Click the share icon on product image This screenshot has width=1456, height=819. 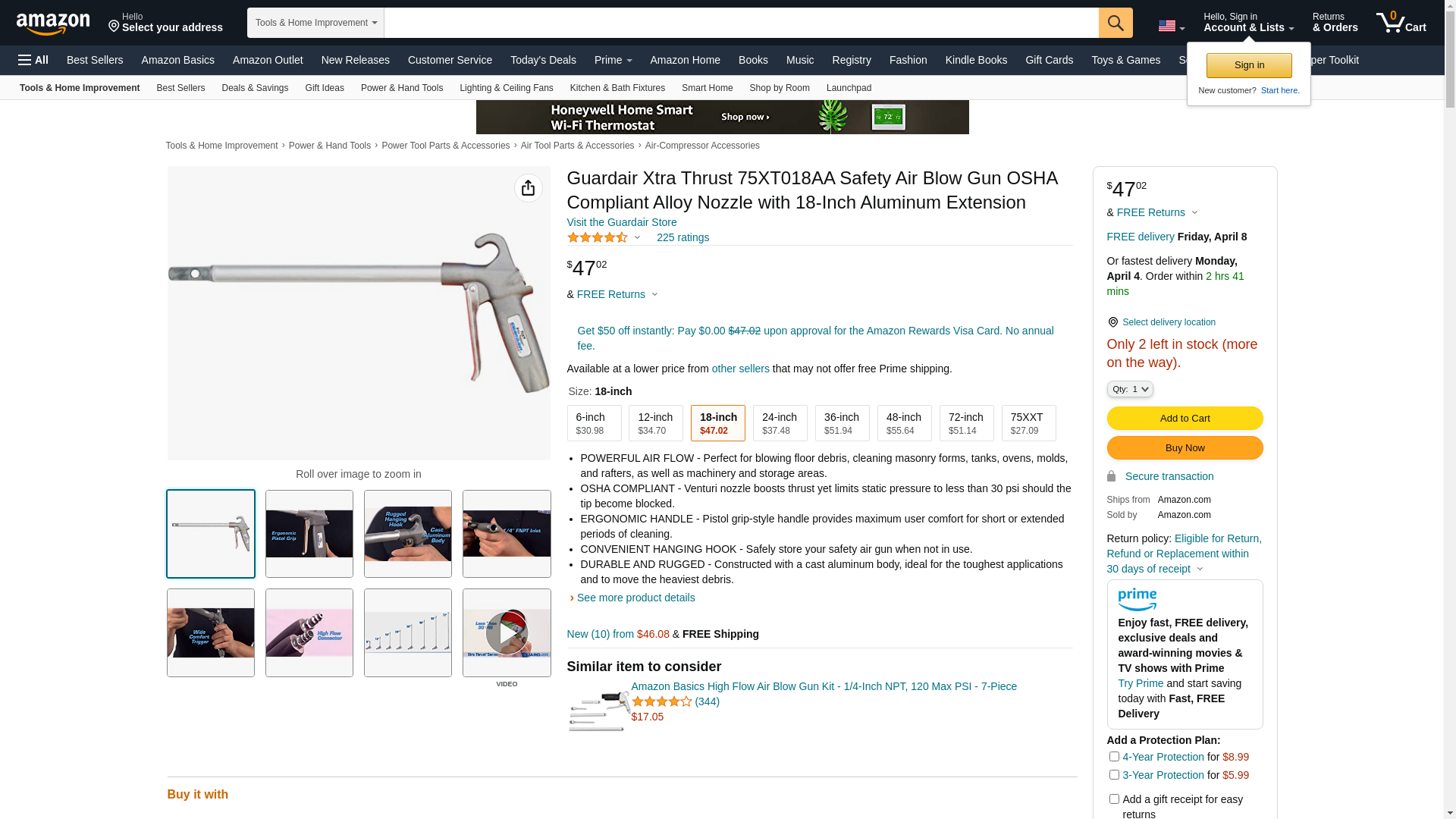(529, 188)
